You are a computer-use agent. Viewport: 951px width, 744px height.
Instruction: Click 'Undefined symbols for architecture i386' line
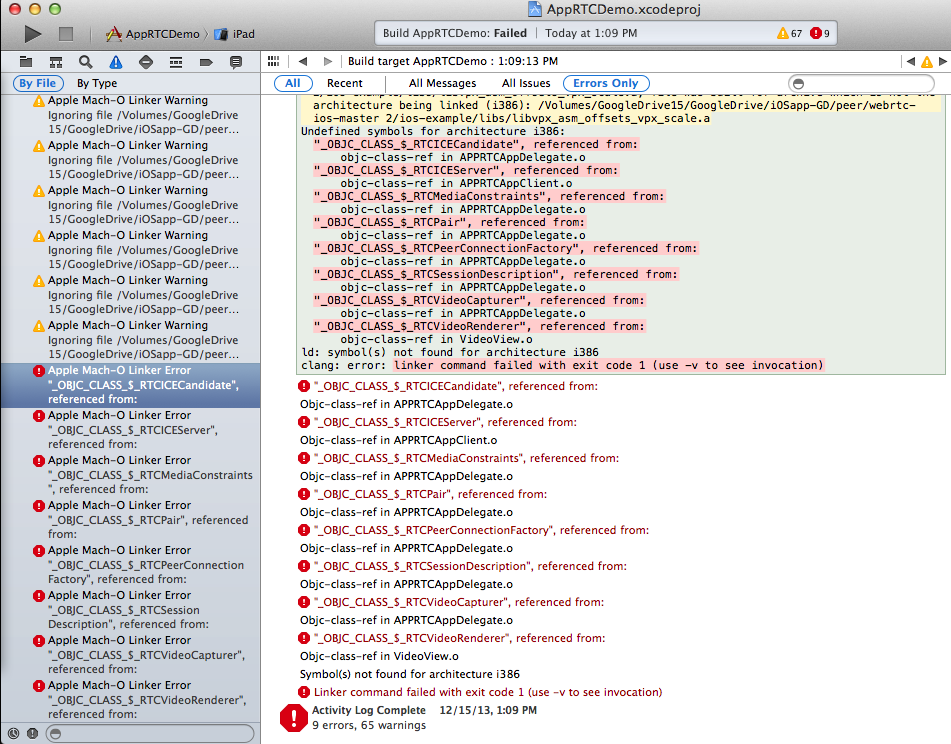pos(433,131)
